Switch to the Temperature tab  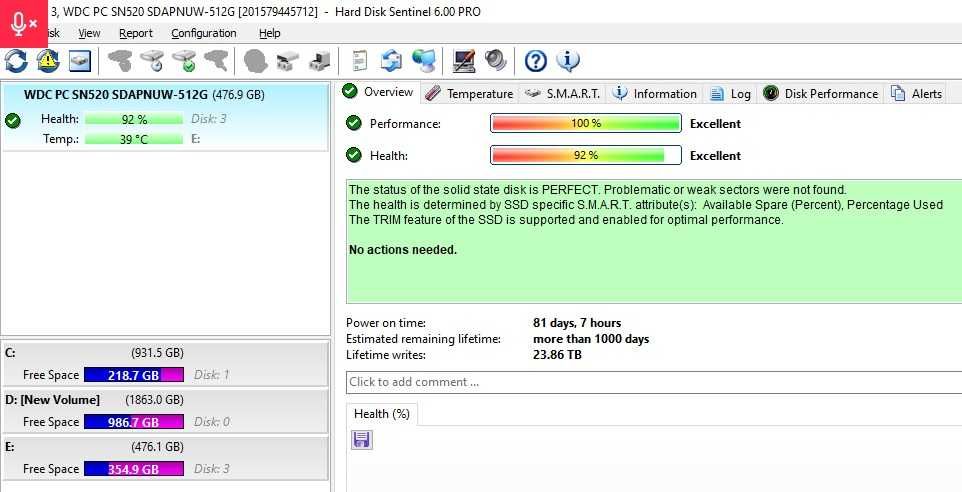(469, 93)
